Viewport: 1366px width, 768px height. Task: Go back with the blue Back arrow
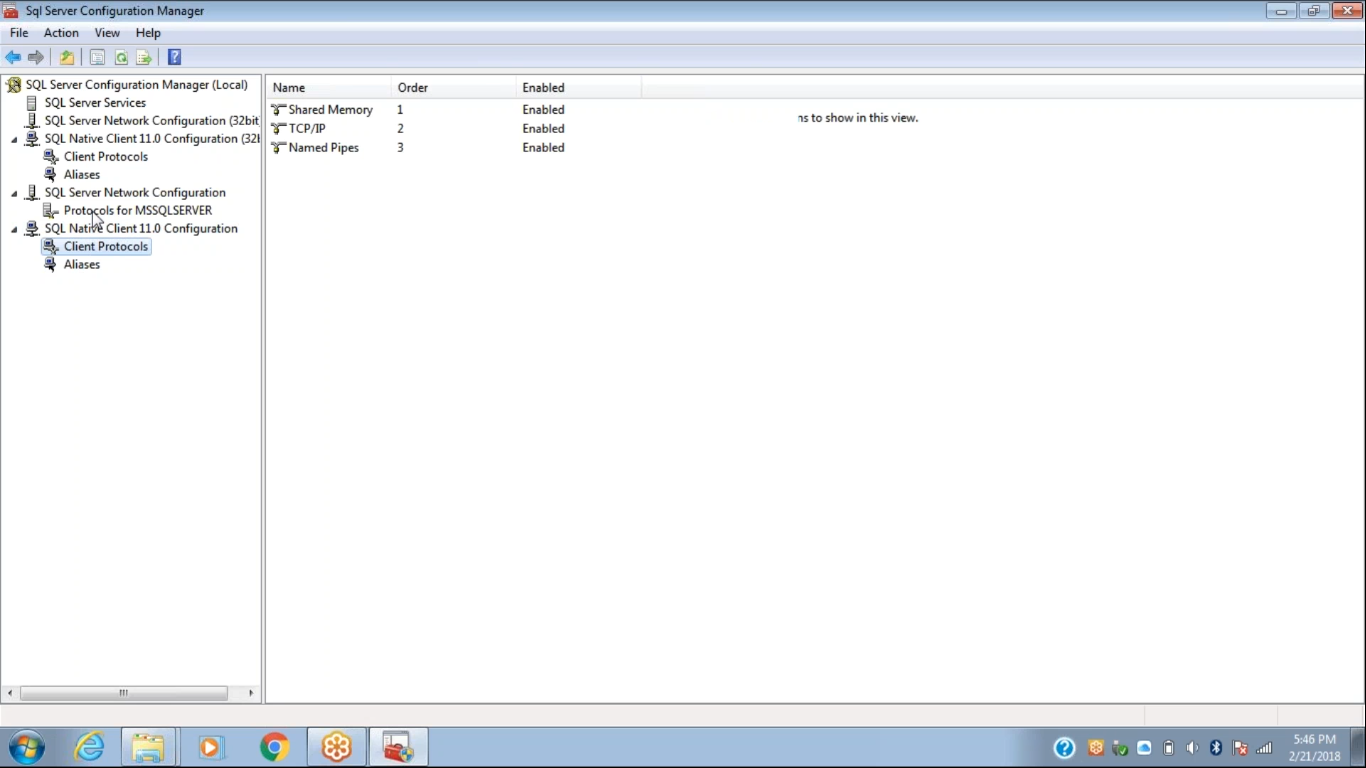click(13, 57)
